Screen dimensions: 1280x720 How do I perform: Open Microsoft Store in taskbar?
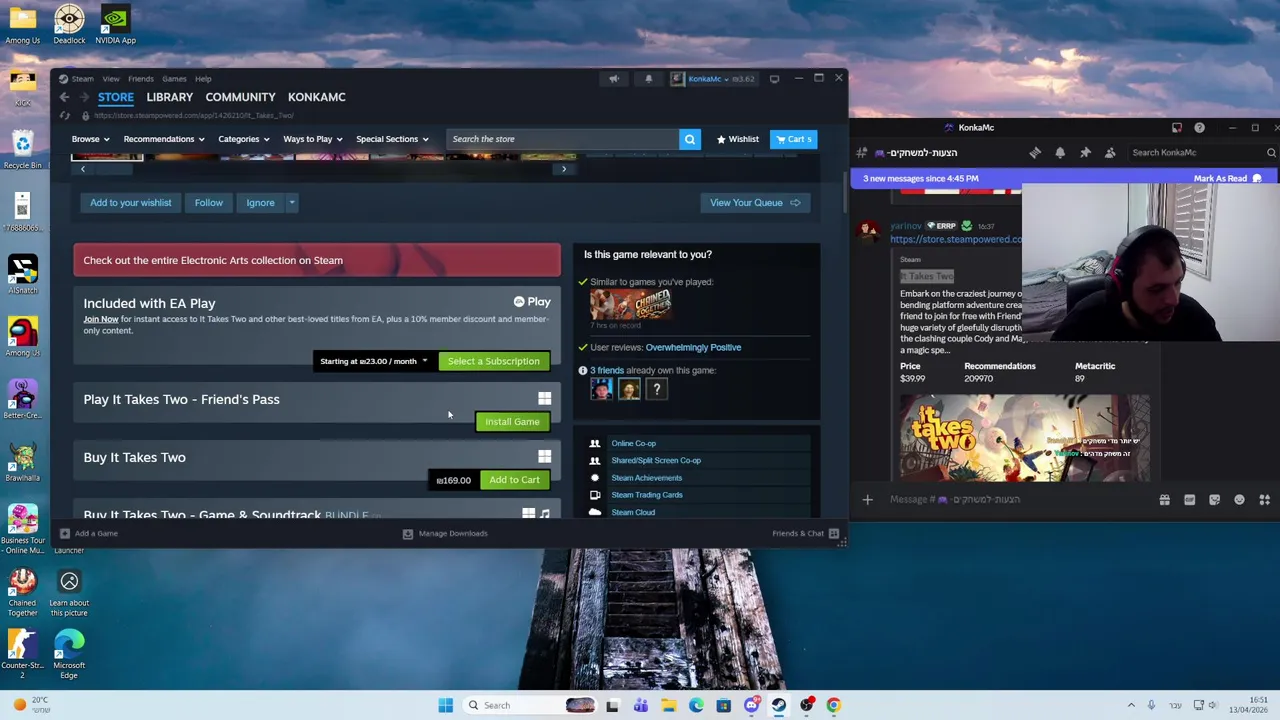(x=723, y=705)
